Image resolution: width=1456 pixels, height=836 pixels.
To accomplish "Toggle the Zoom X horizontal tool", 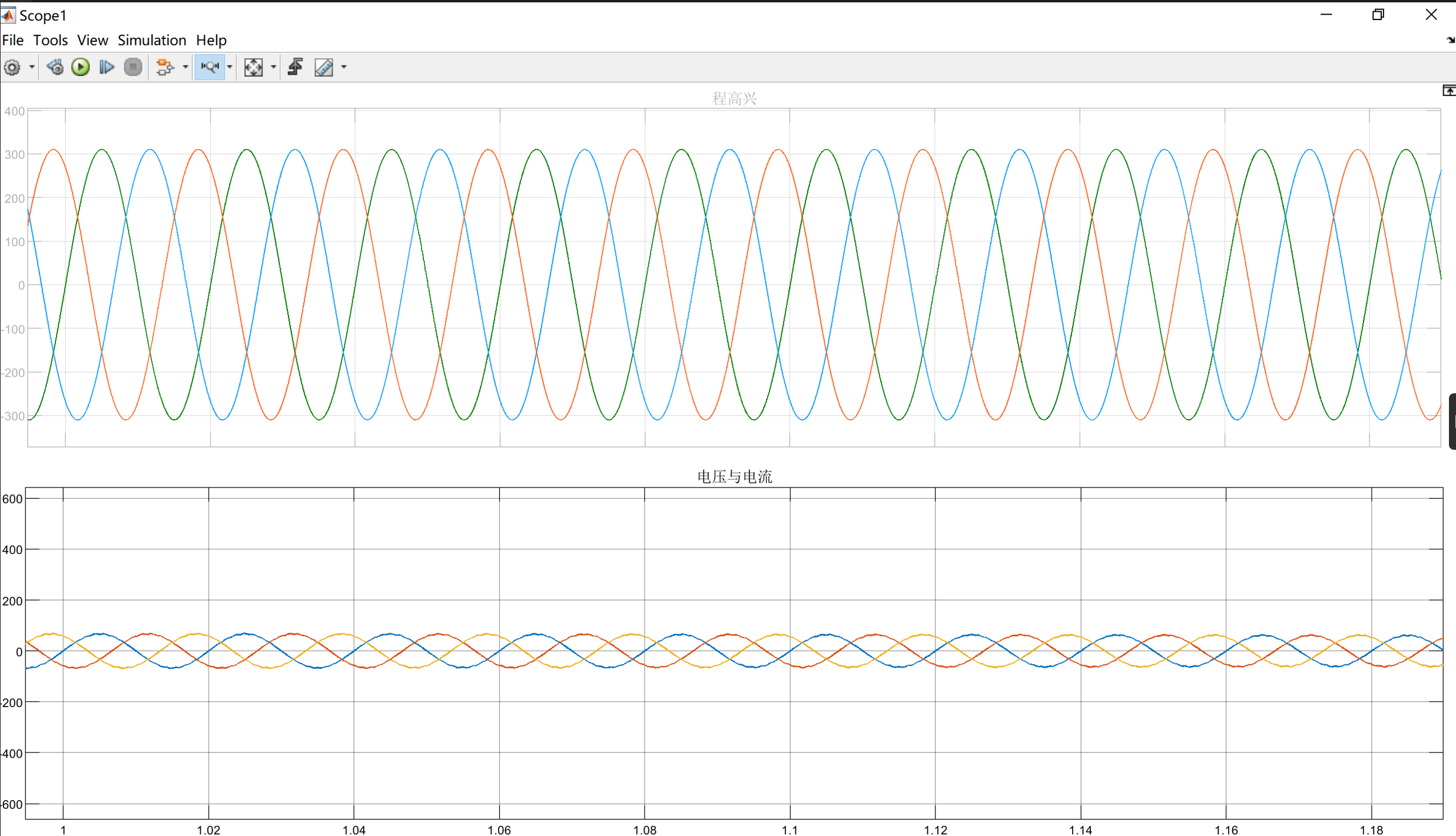I will (210, 67).
